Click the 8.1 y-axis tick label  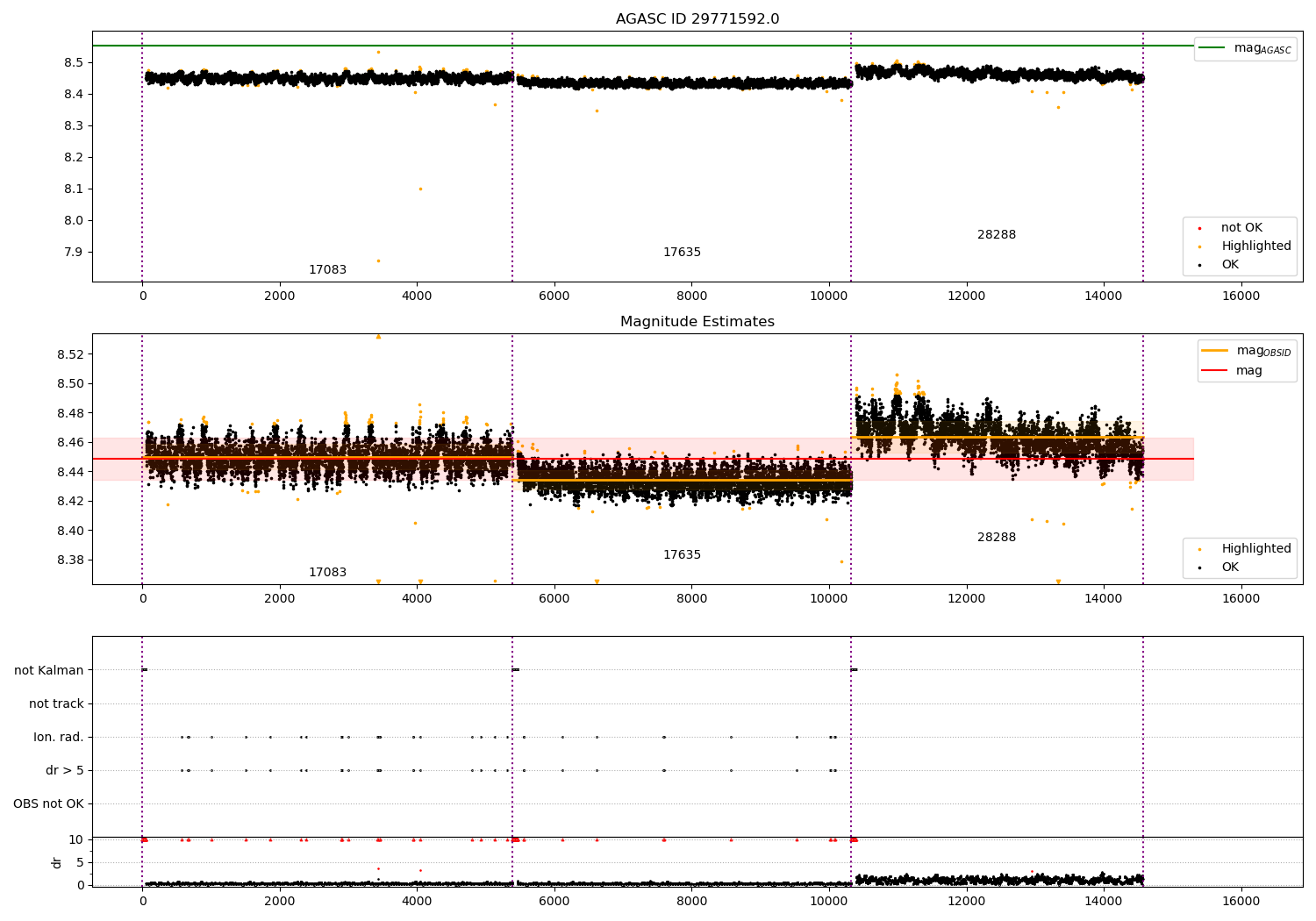[74, 189]
